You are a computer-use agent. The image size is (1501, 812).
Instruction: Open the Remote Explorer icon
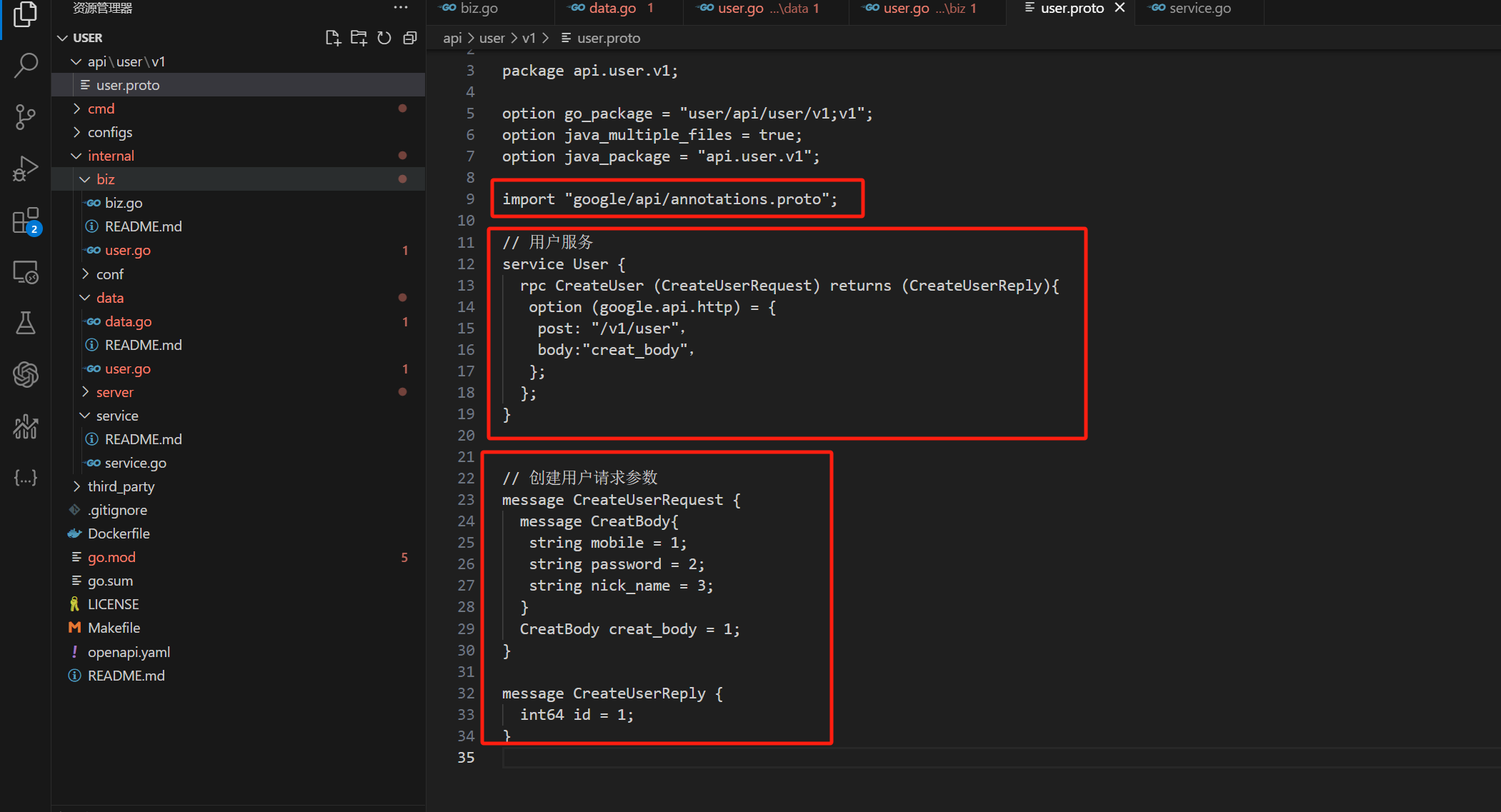point(26,272)
